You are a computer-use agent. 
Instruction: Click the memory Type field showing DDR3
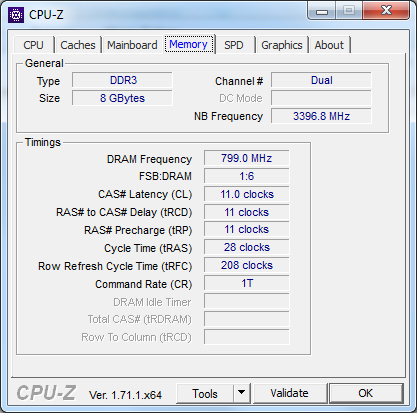point(122,80)
